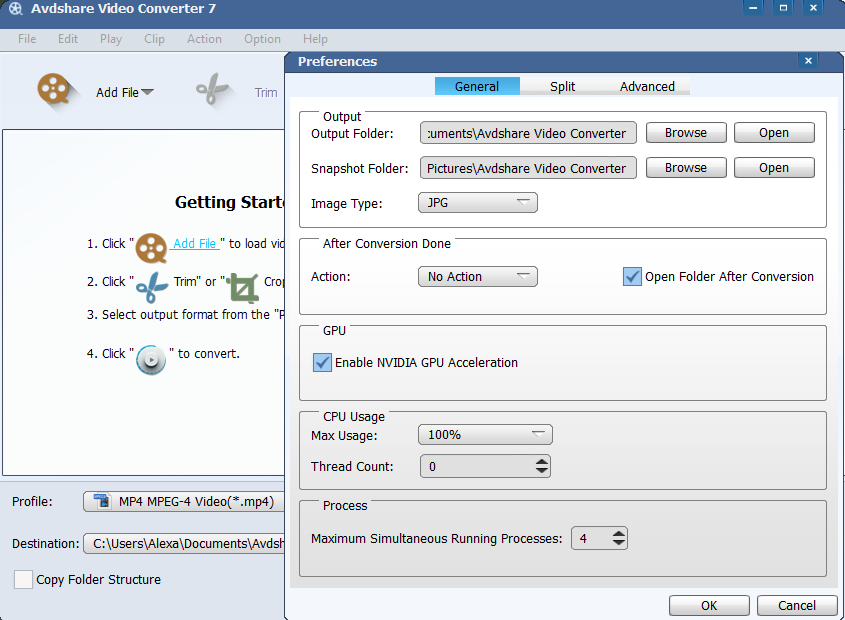Cancel the Preferences dialog
845x620 pixels.
coord(797,605)
